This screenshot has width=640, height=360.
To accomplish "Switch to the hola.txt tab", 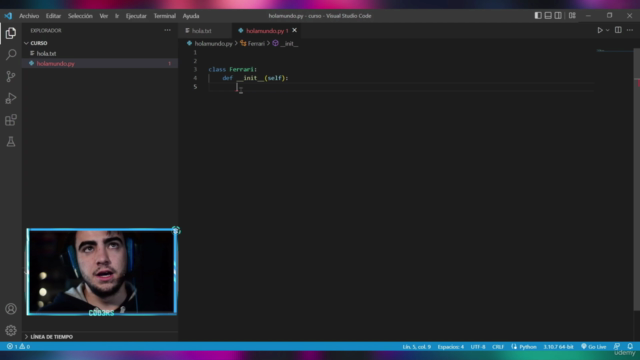I will pyautogui.click(x=202, y=31).
